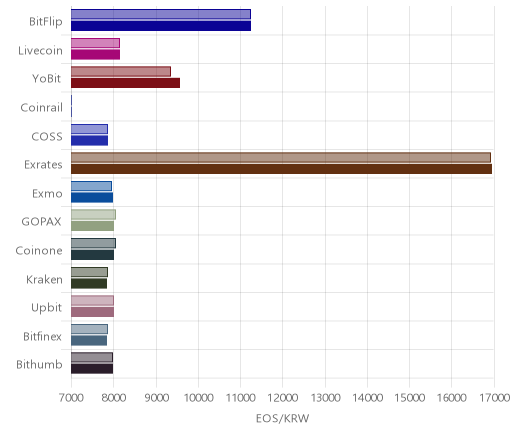Click the 12000 x-axis tick label

(x=283, y=398)
